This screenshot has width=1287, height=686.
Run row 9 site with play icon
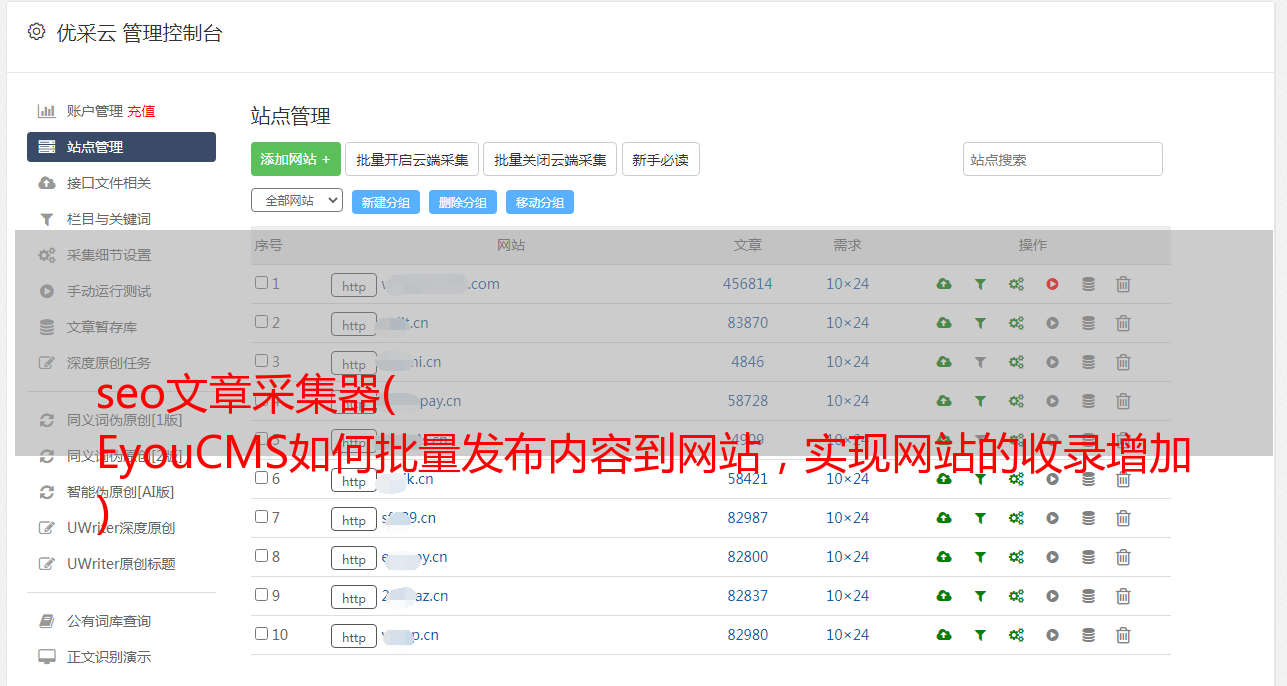pyautogui.click(x=1052, y=596)
